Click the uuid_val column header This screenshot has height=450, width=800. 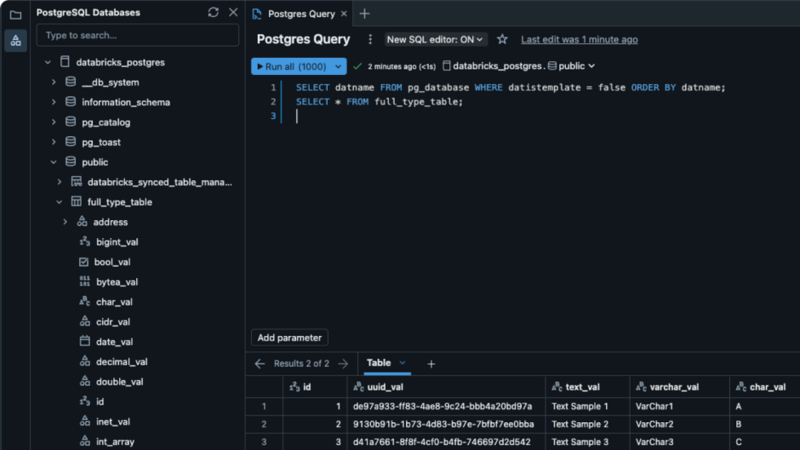[x=446, y=387]
